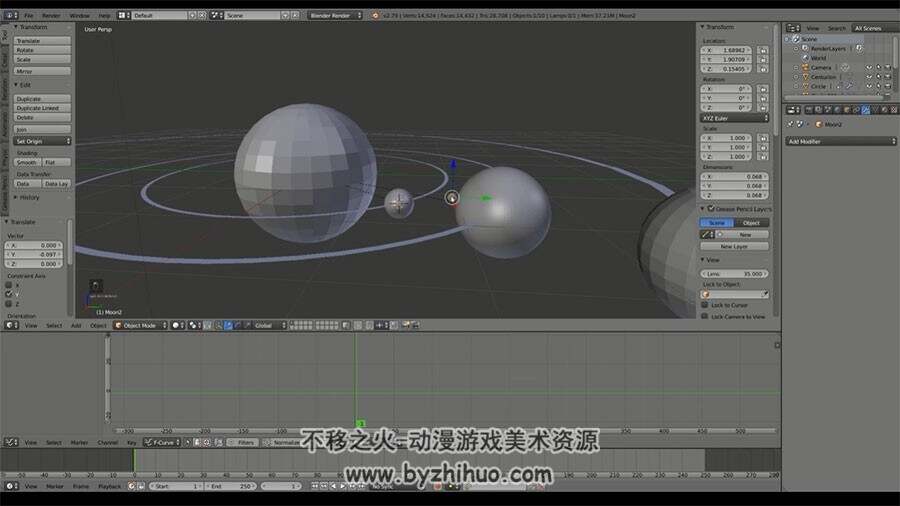Open the outliner editor type icon
The width and height of the screenshot is (900, 506).
[793, 28]
